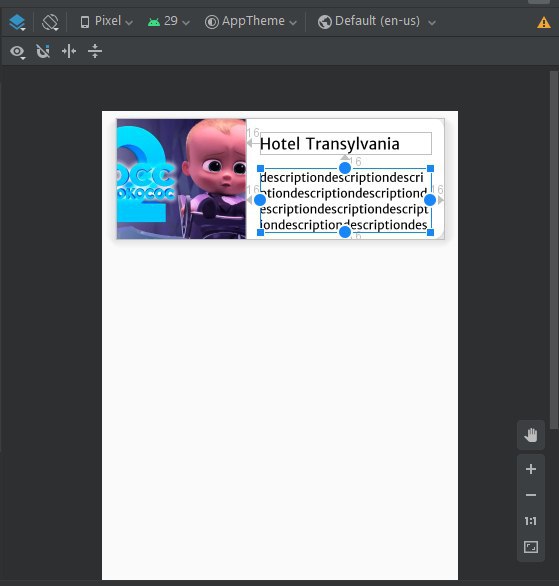Change preview orientation with rotate icon
This screenshot has width=559, height=586.
point(50,22)
